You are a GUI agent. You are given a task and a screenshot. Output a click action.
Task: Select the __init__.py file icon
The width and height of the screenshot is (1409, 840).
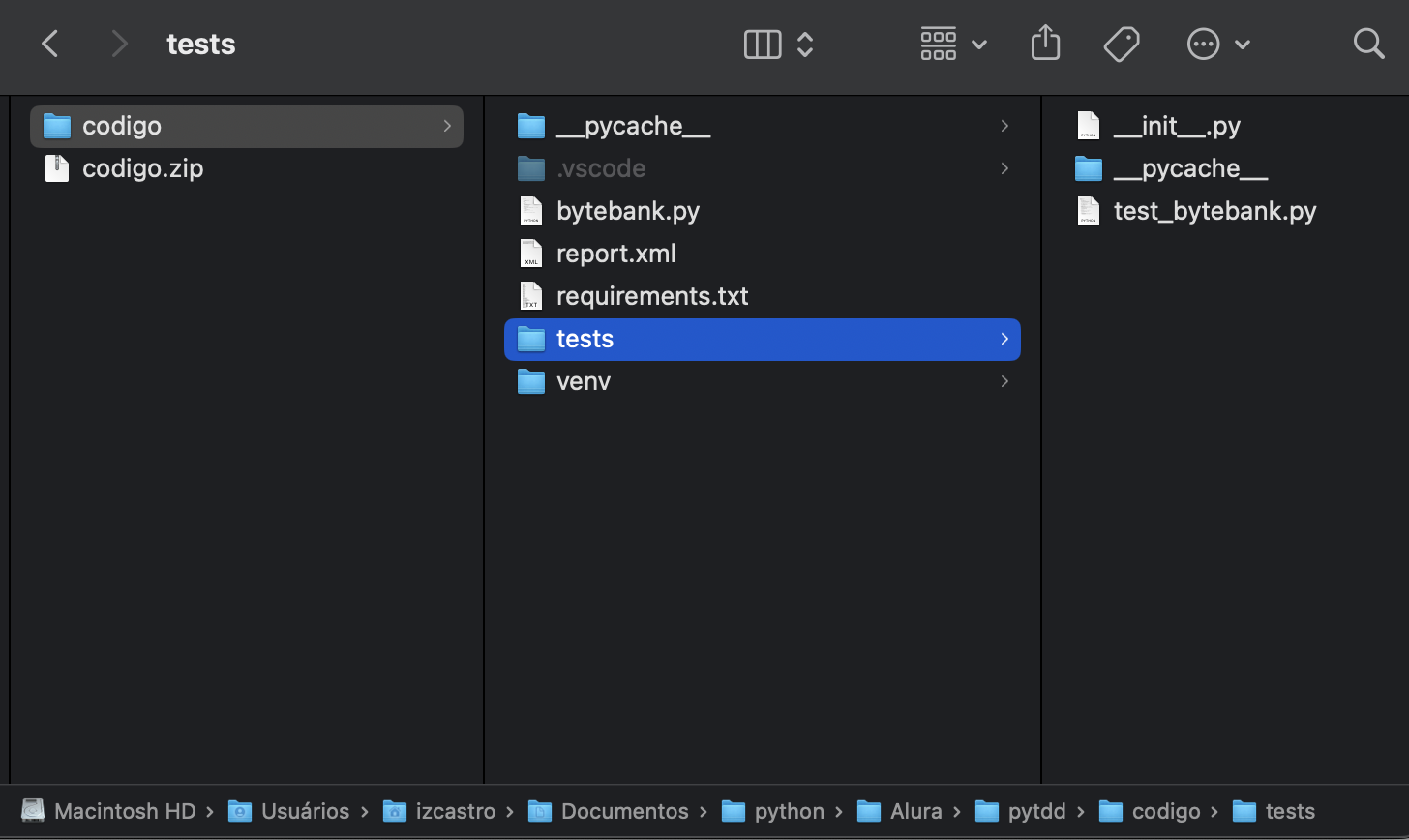tap(1089, 126)
